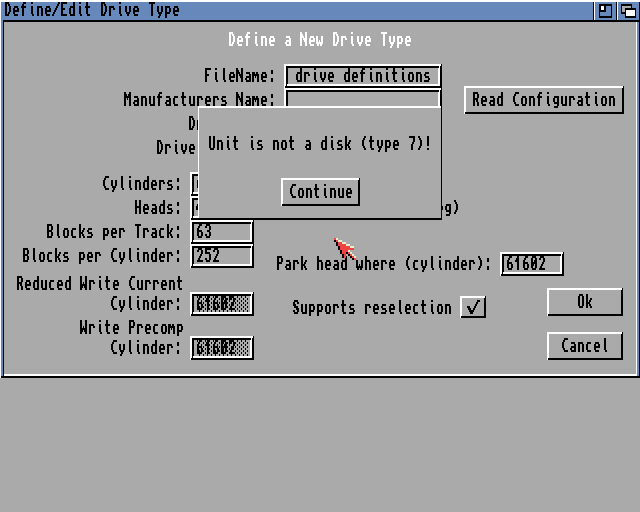Confirm with the Ok button
The width and height of the screenshot is (640, 512).
[585, 302]
